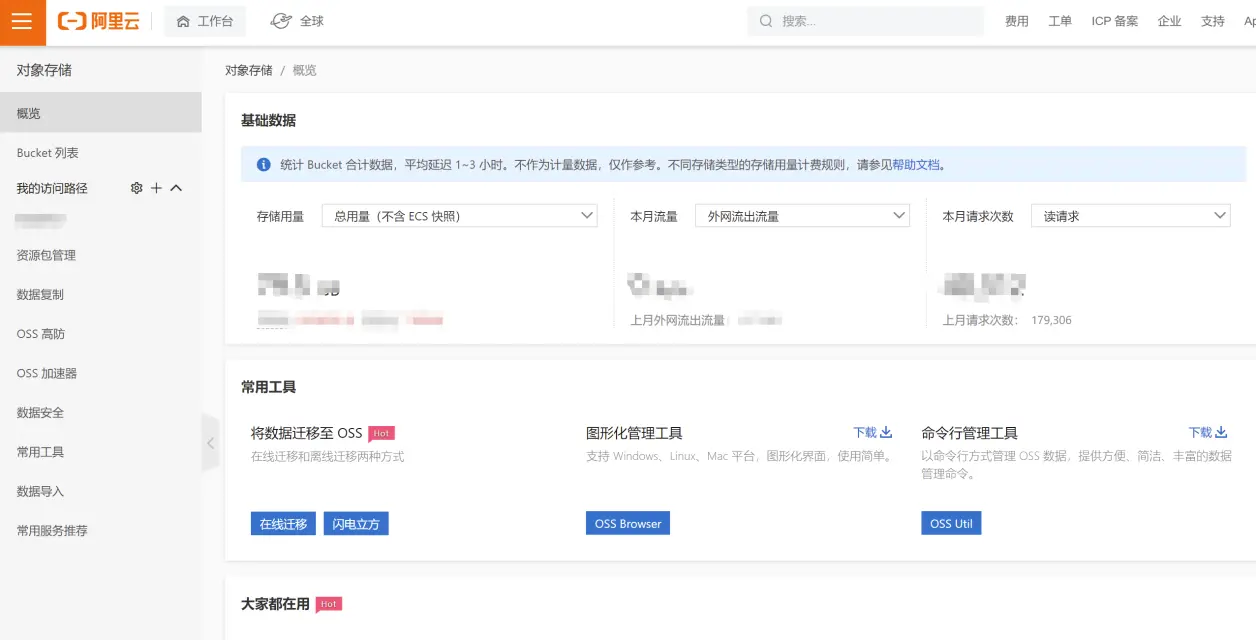
Task: Click the OSS Browser button
Action: click(628, 524)
